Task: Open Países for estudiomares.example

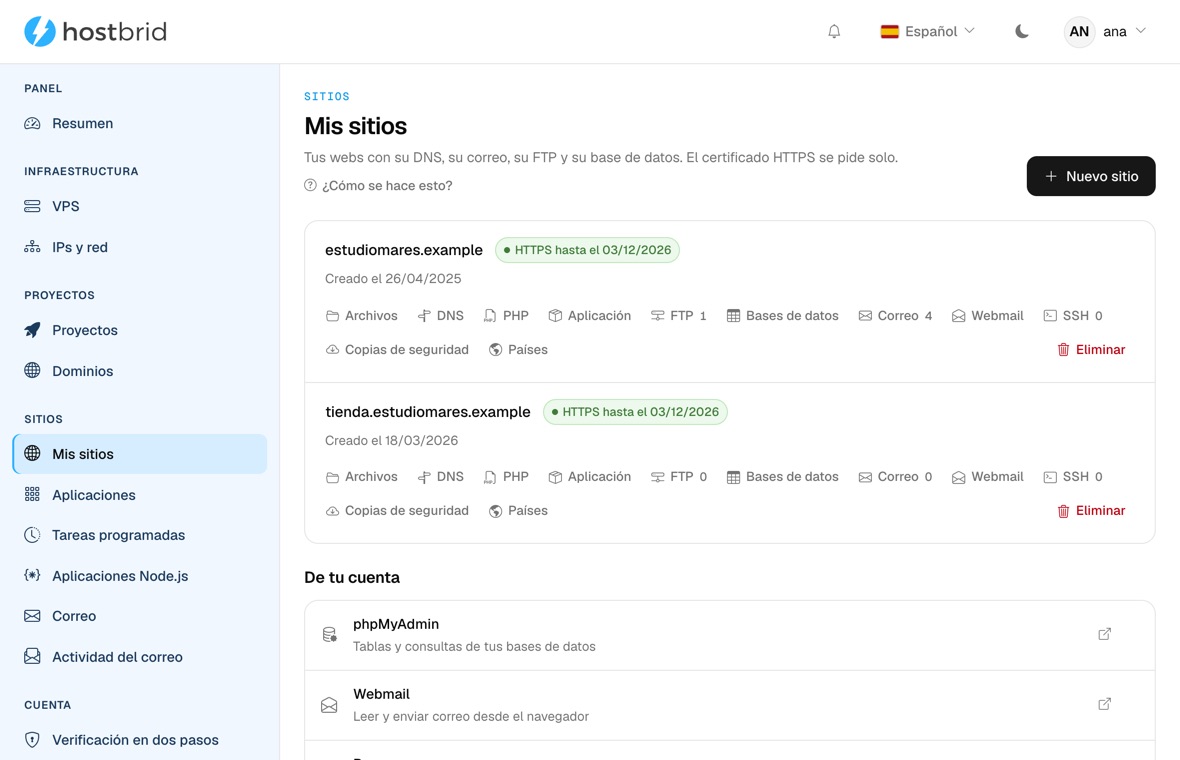Action: (x=518, y=349)
